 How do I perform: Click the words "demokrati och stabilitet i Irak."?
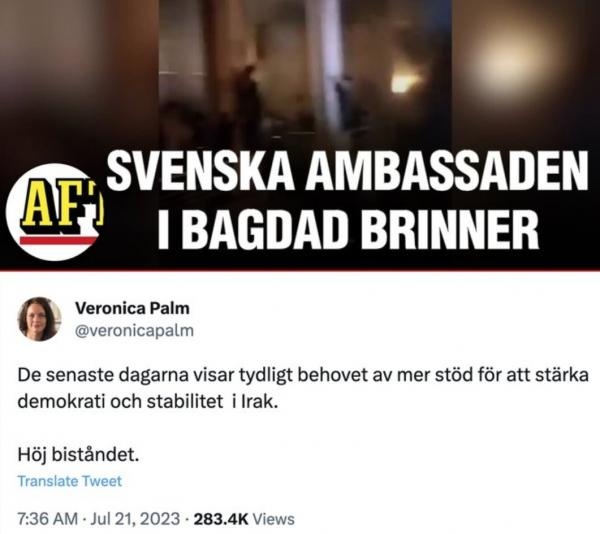click(x=148, y=402)
